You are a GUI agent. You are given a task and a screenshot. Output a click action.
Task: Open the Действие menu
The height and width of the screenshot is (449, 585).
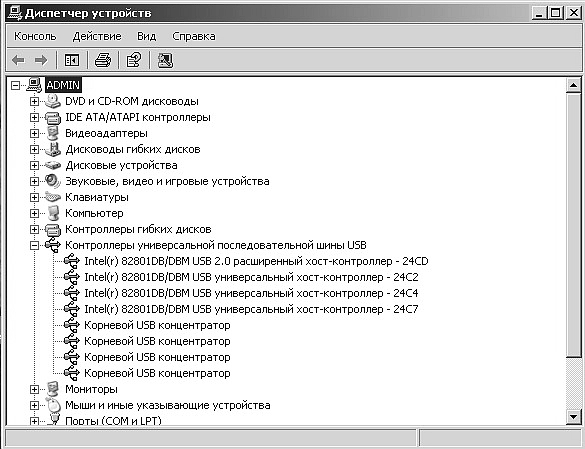pyautogui.click(x=97, y=36)
